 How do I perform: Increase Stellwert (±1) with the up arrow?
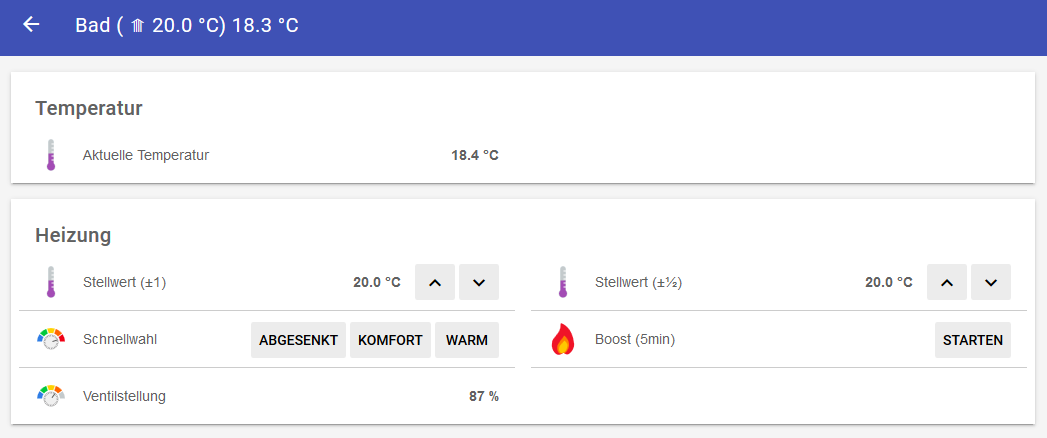pyautogui.click(x=434, y=282)
